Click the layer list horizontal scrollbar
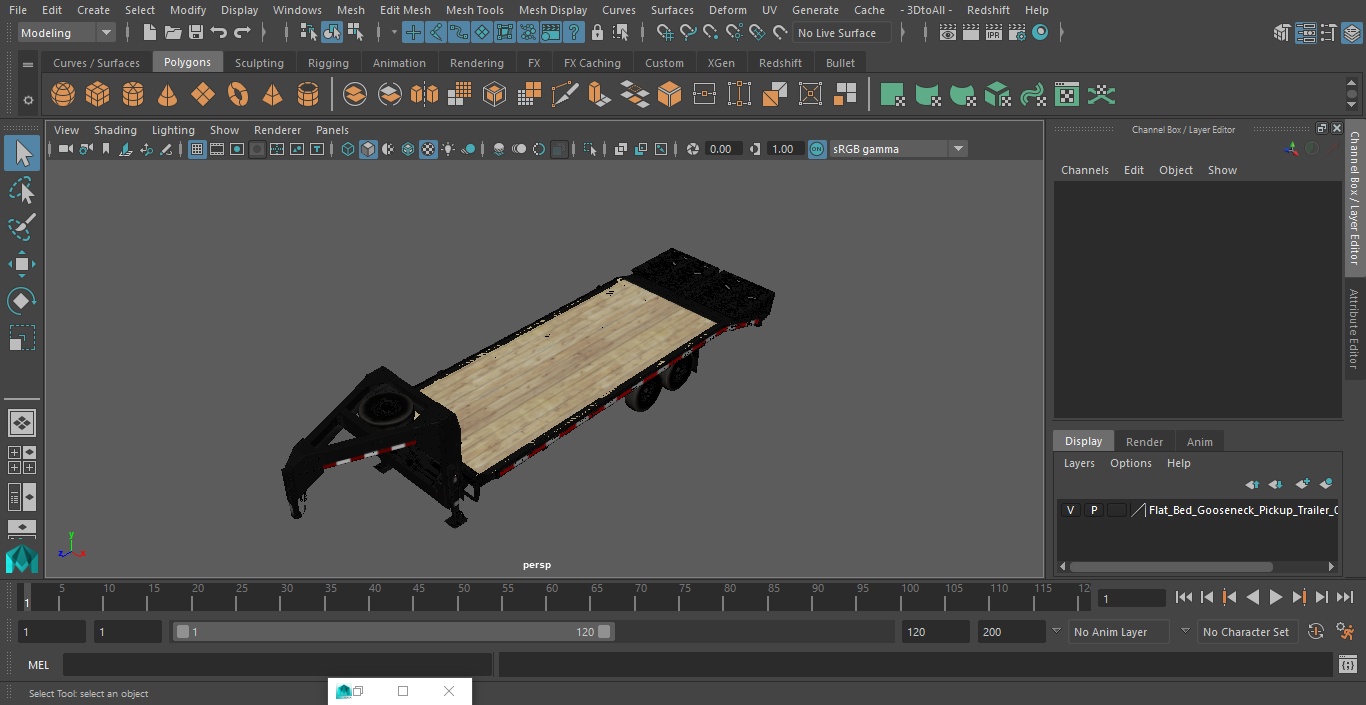 [x=1170, y=566]
